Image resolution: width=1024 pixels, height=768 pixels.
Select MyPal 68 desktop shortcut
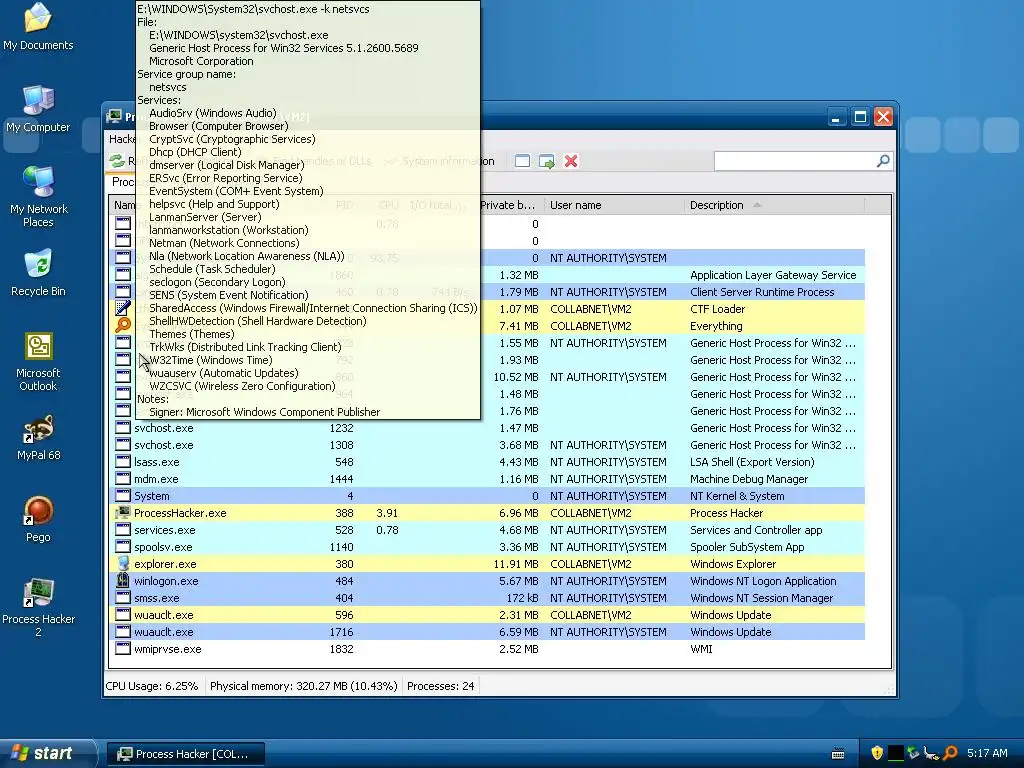tap(38, 438)
